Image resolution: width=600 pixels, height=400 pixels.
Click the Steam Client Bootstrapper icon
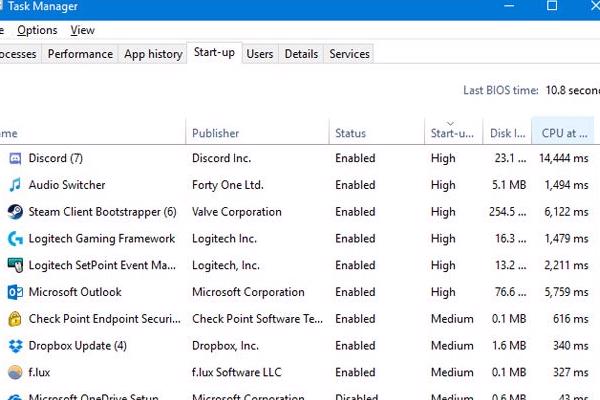pos(15,212)
